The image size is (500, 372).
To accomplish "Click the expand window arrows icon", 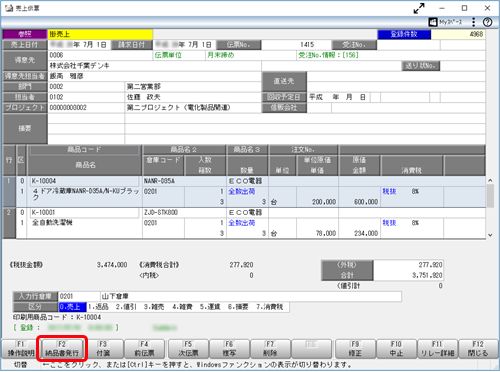I will [x=419, y=8].
